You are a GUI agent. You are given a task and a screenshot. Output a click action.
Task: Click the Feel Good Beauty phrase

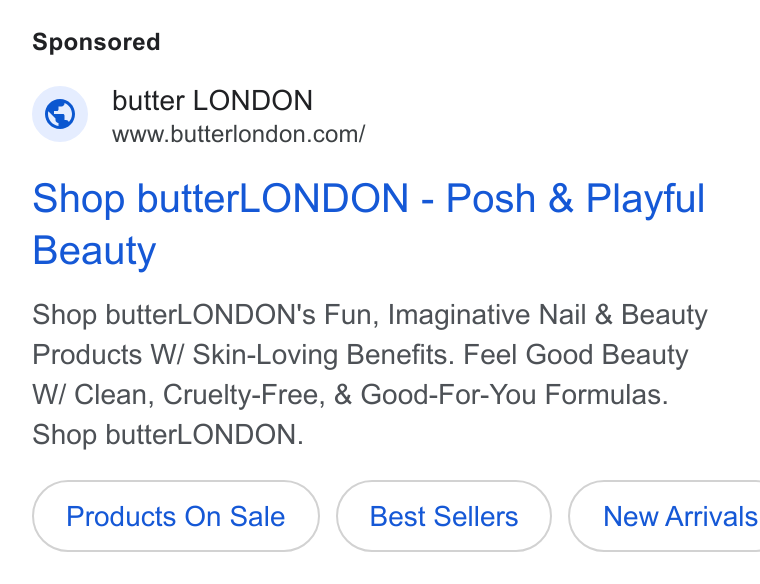point(576,355)
